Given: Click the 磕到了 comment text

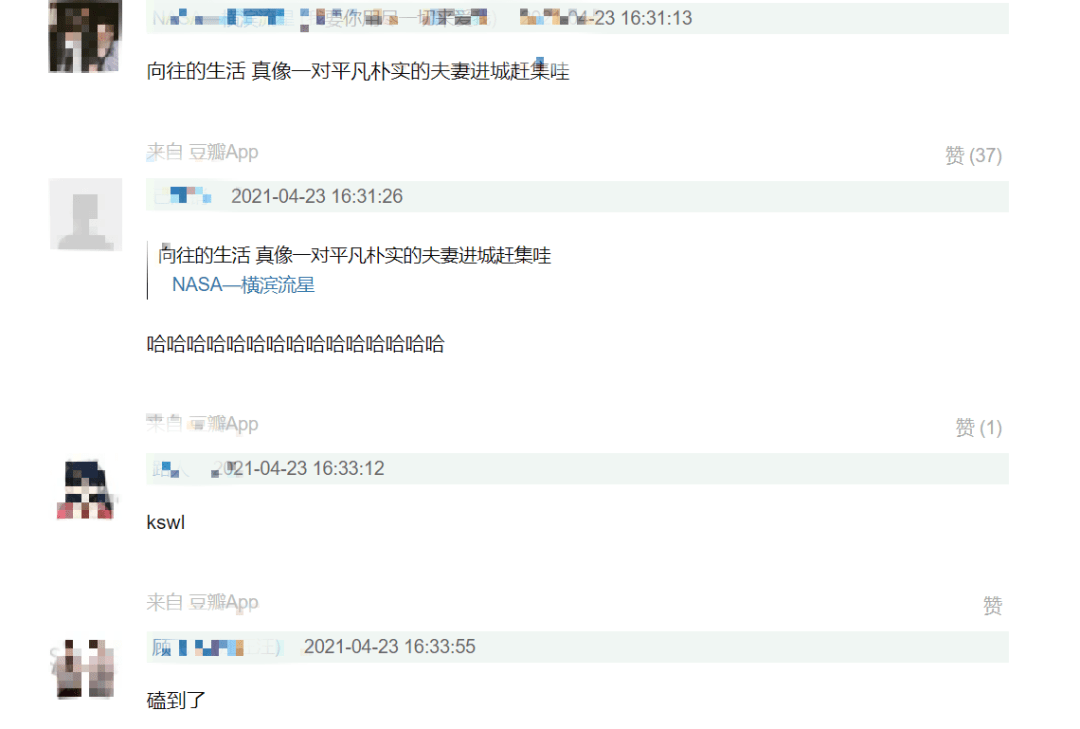Looking at the screenshot, I should [176, 701].
